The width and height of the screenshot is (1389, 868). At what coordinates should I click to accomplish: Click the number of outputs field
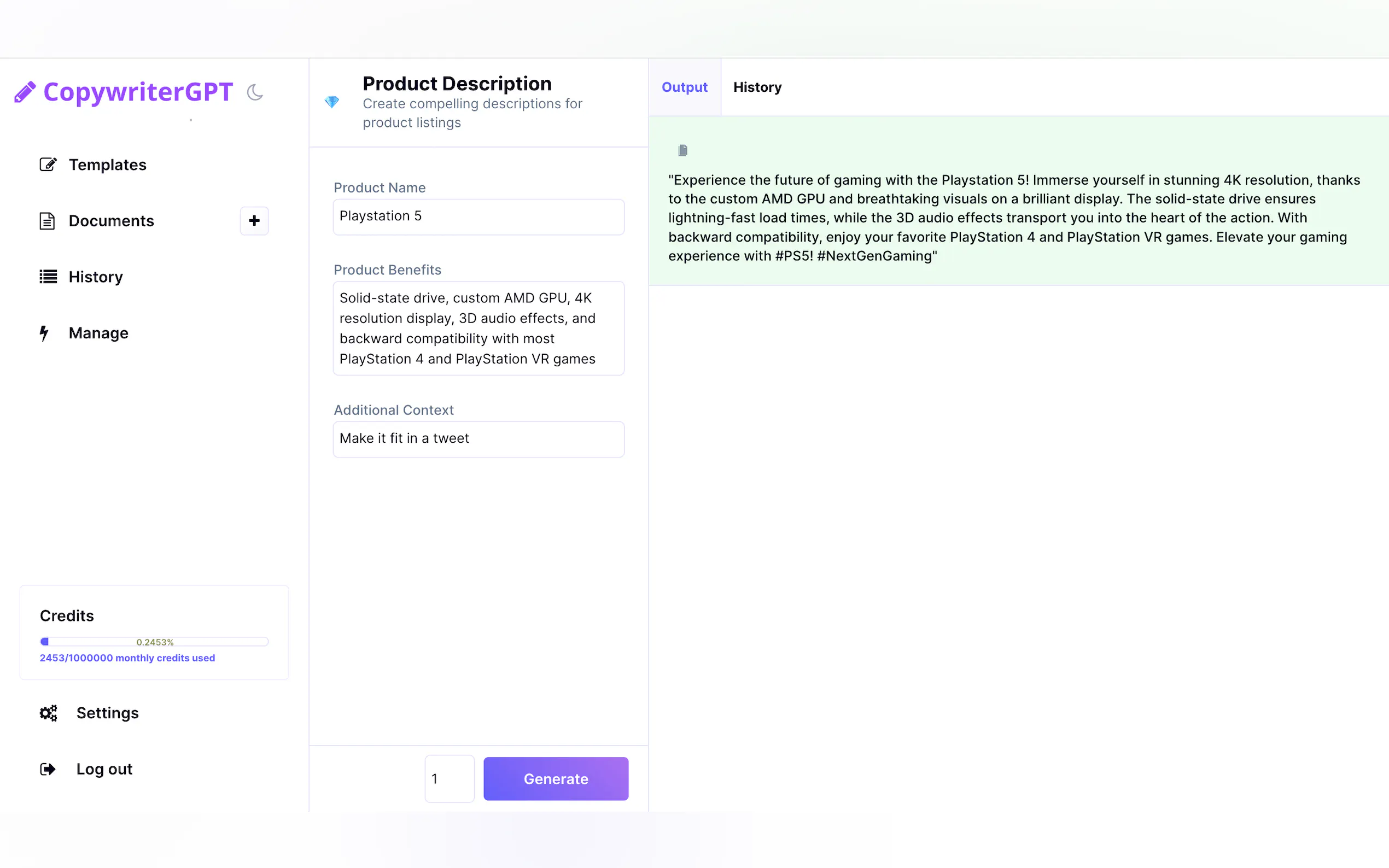tap(449, 778)
